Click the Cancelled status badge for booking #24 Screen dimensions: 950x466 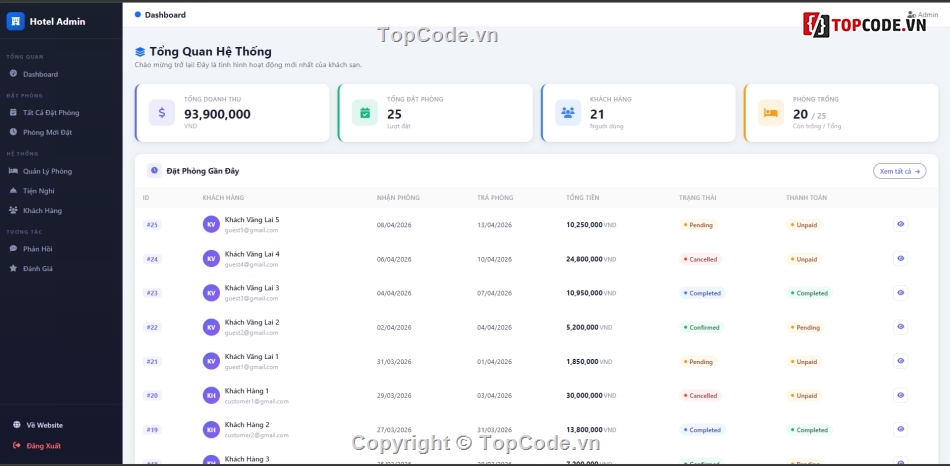(x=700, y=259)
